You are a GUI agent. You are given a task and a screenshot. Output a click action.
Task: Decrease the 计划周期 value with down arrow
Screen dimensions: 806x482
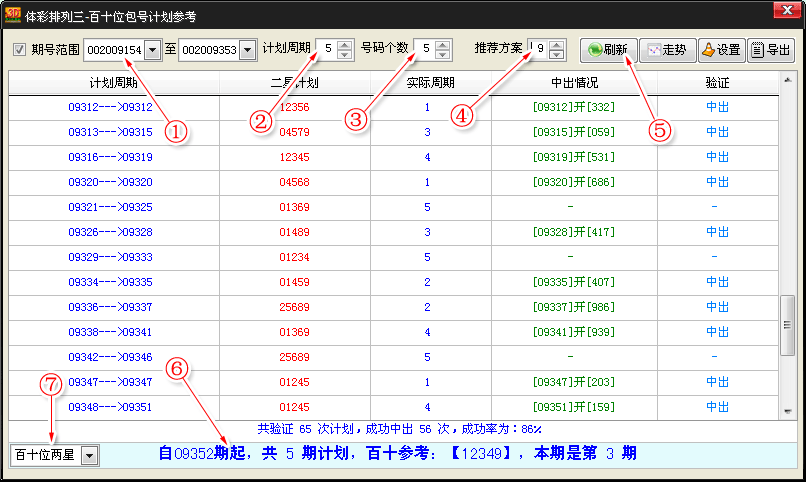click(x=345, y=54)
